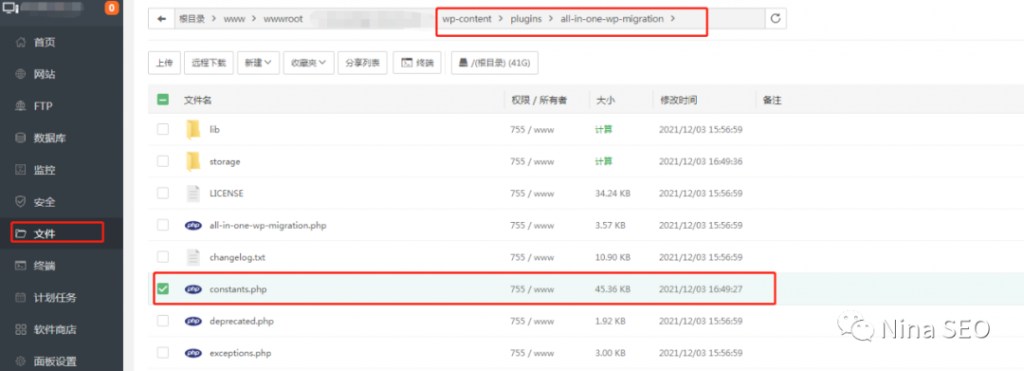This screenshot has width=1024, height=371.
Task: Click 计算 size link for storage
Action: (x=603, y=161)
